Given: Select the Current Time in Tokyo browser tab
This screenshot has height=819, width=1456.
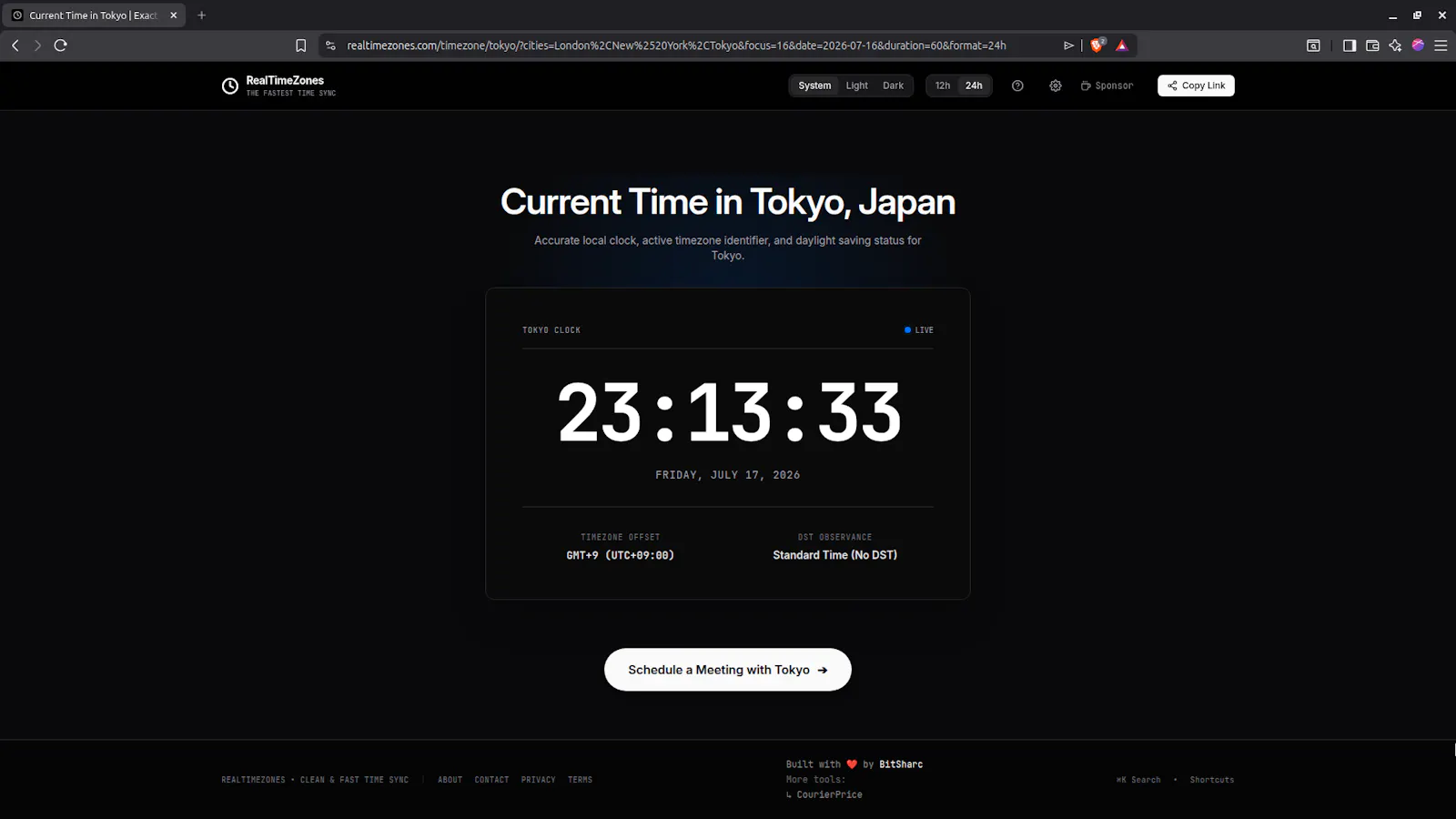Looking at the screenshot, I should point(94,15).
